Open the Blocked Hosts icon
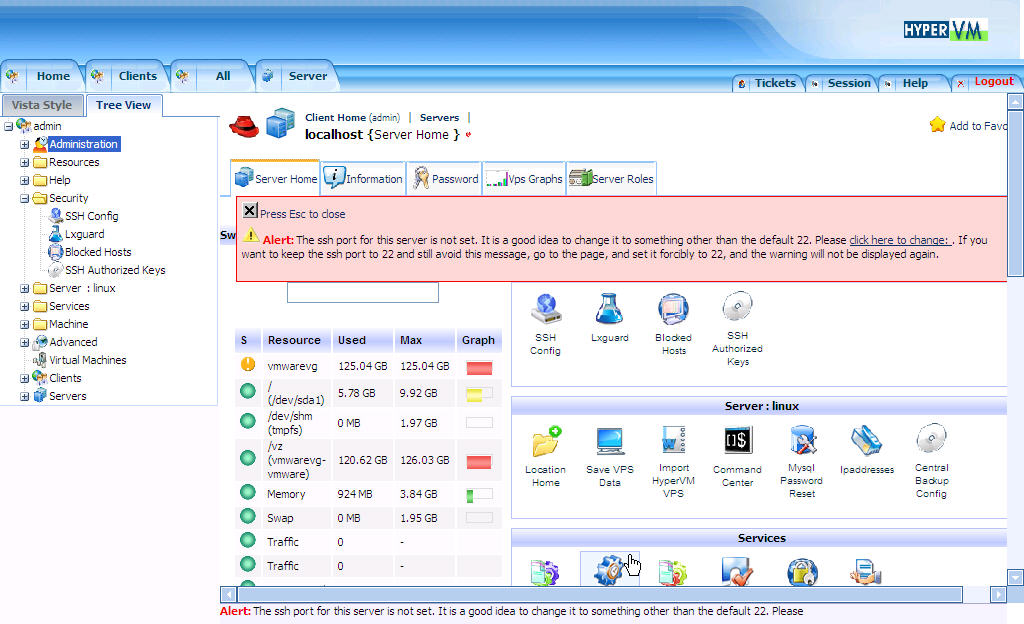 (x=673, y=309)
